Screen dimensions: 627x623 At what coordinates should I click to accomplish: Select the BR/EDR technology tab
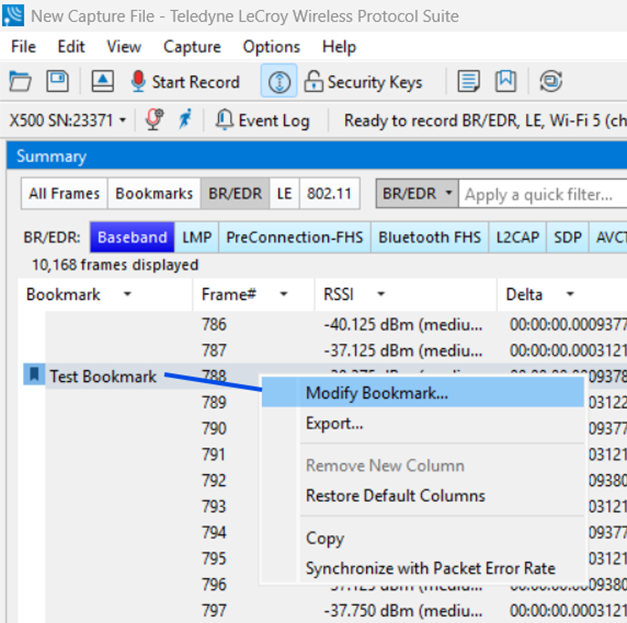[235, 194]
